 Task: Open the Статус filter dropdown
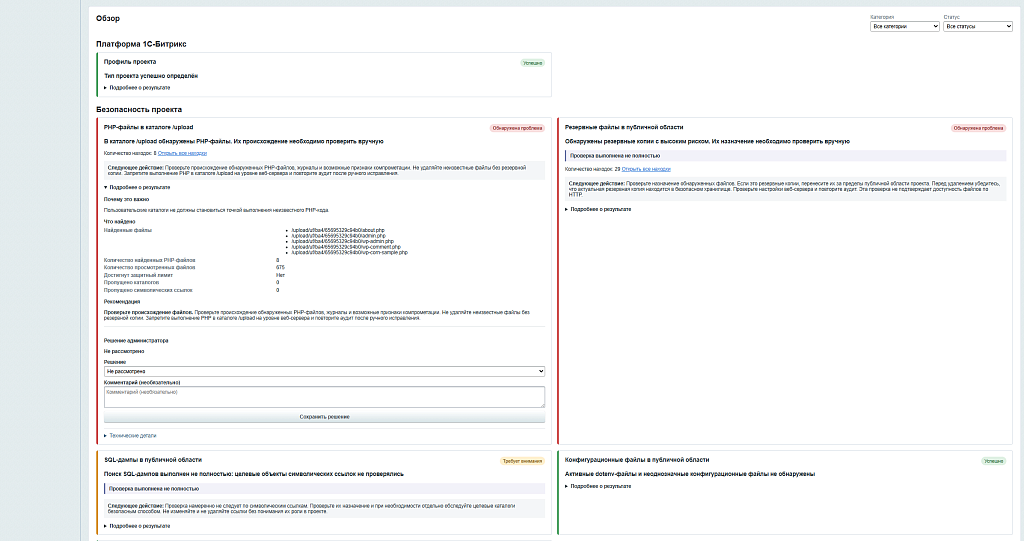coord(978,26)
